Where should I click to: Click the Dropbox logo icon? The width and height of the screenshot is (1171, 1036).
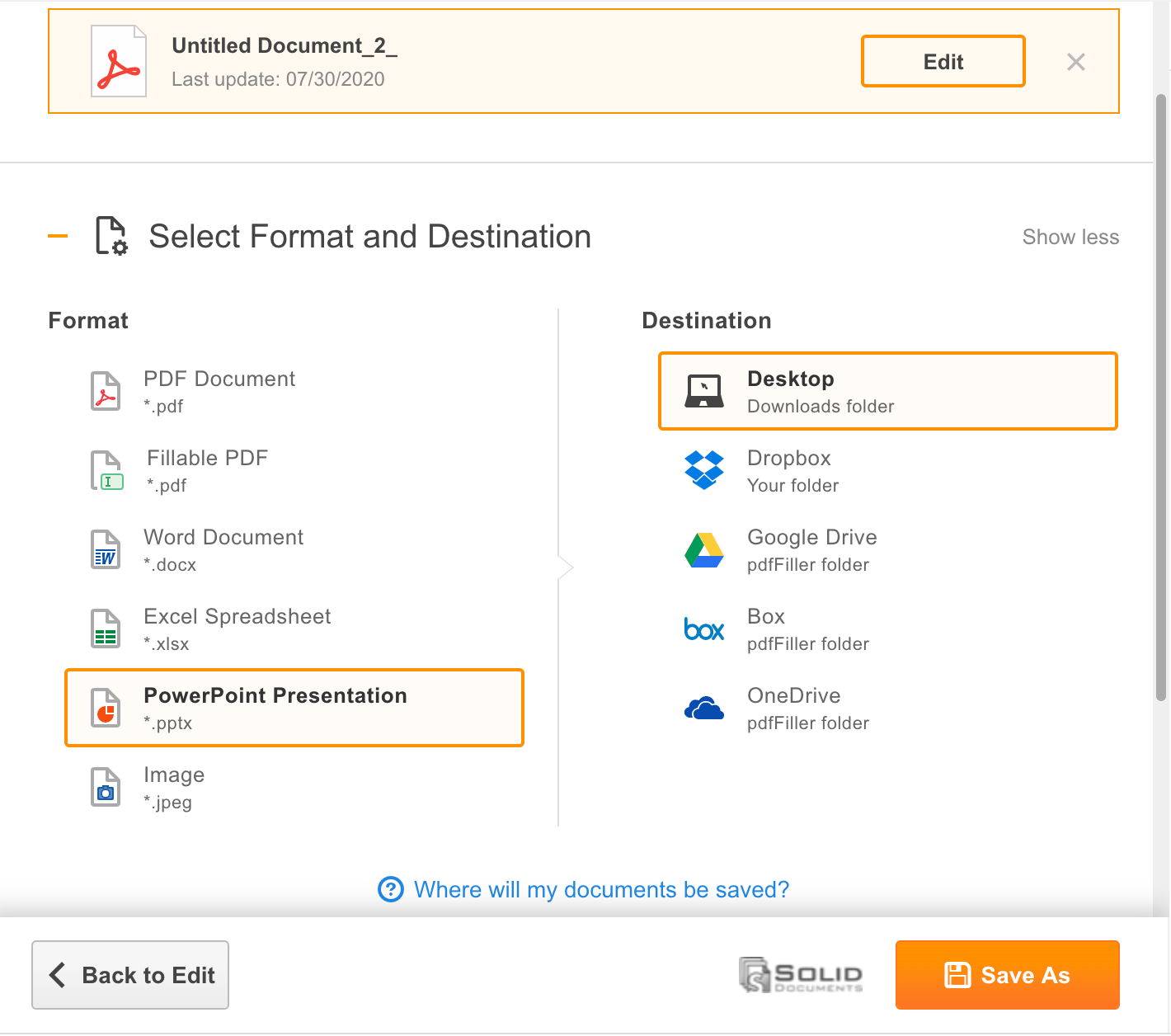point(704,470)
